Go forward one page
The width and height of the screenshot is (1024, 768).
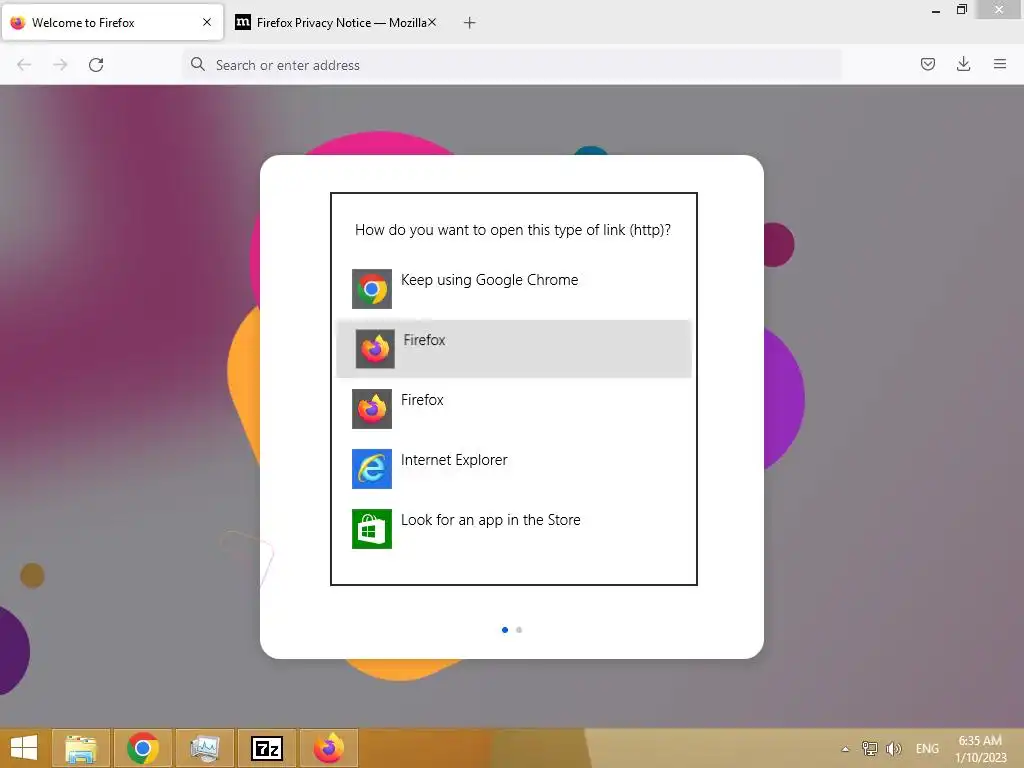(x=60, y=65)
